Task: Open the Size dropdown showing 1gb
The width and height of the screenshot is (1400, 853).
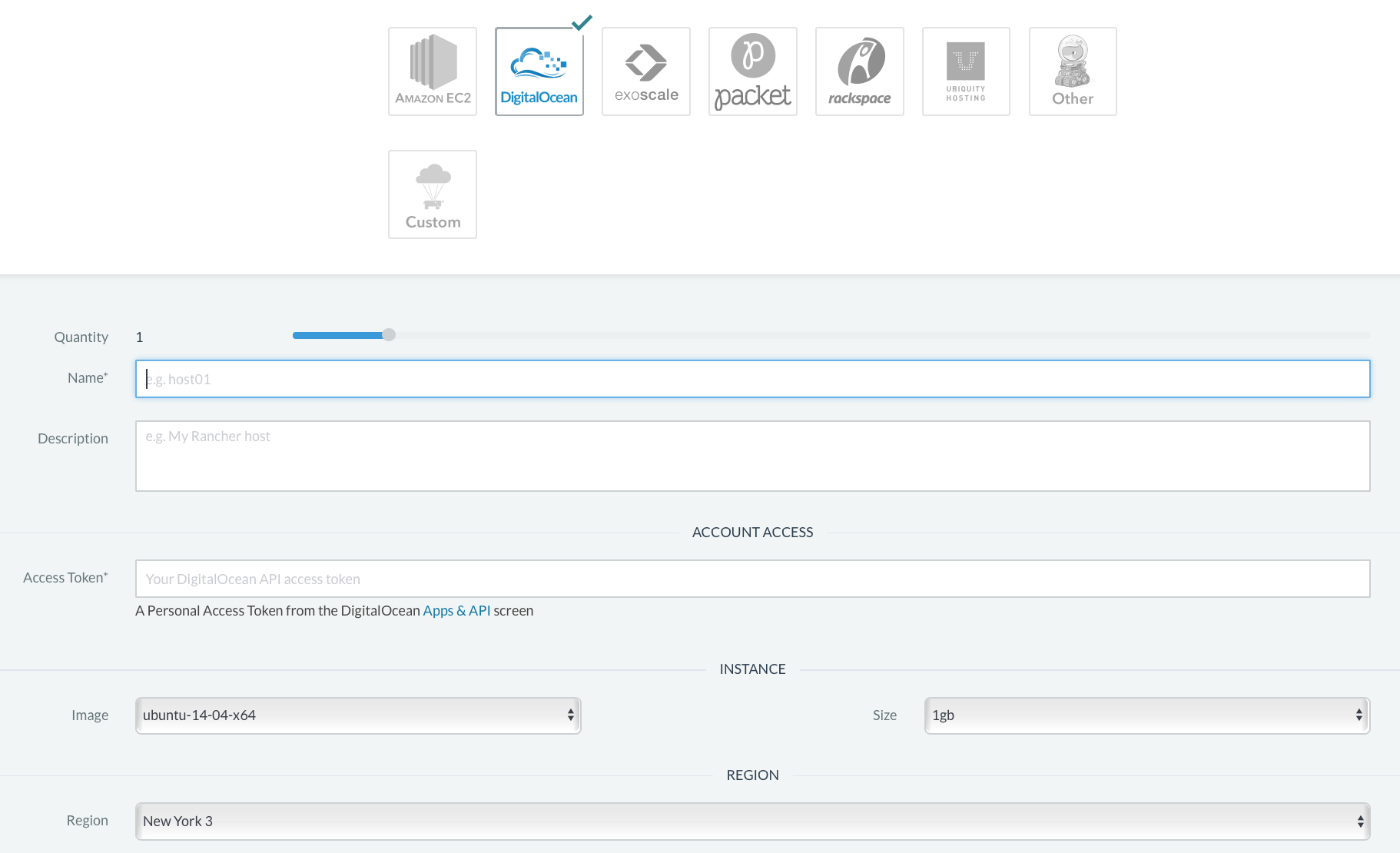Action: [1146, 715]
